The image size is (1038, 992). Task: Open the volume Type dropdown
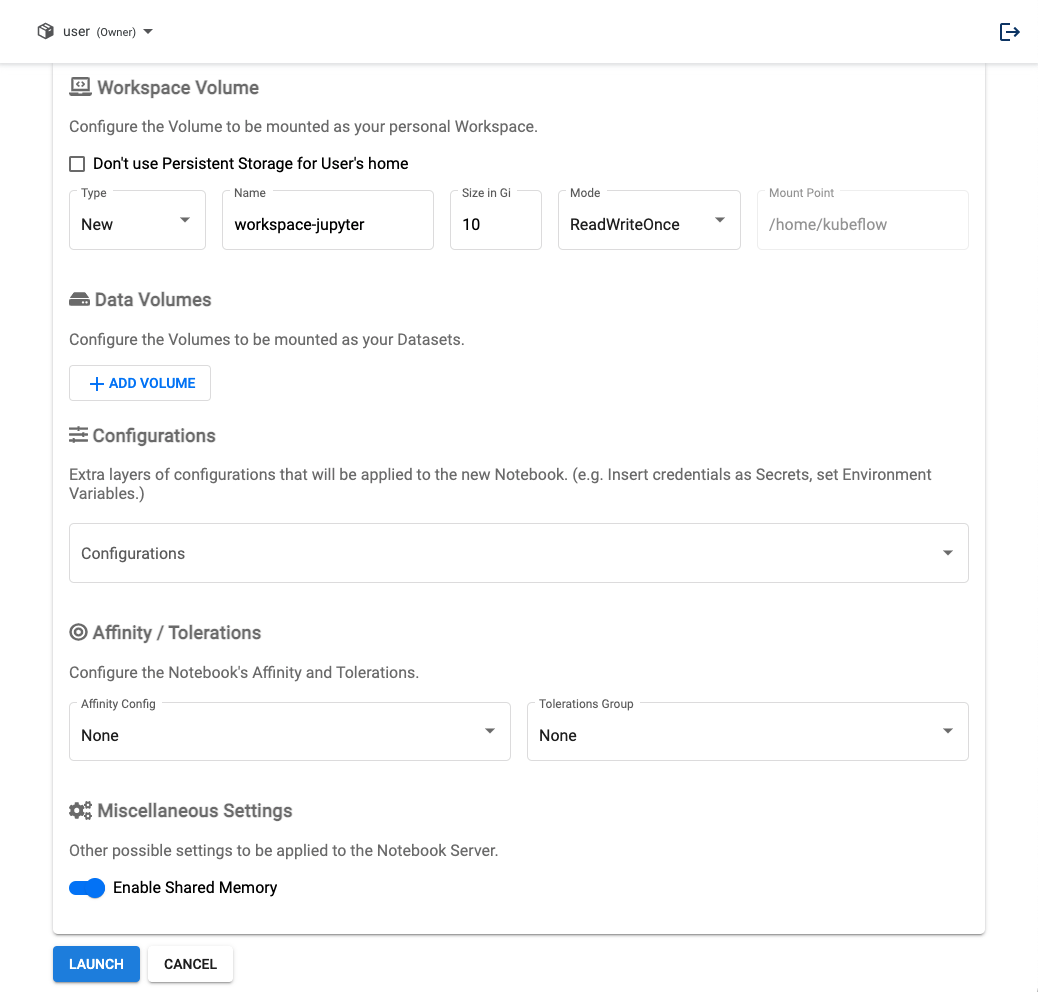point(137,220)
